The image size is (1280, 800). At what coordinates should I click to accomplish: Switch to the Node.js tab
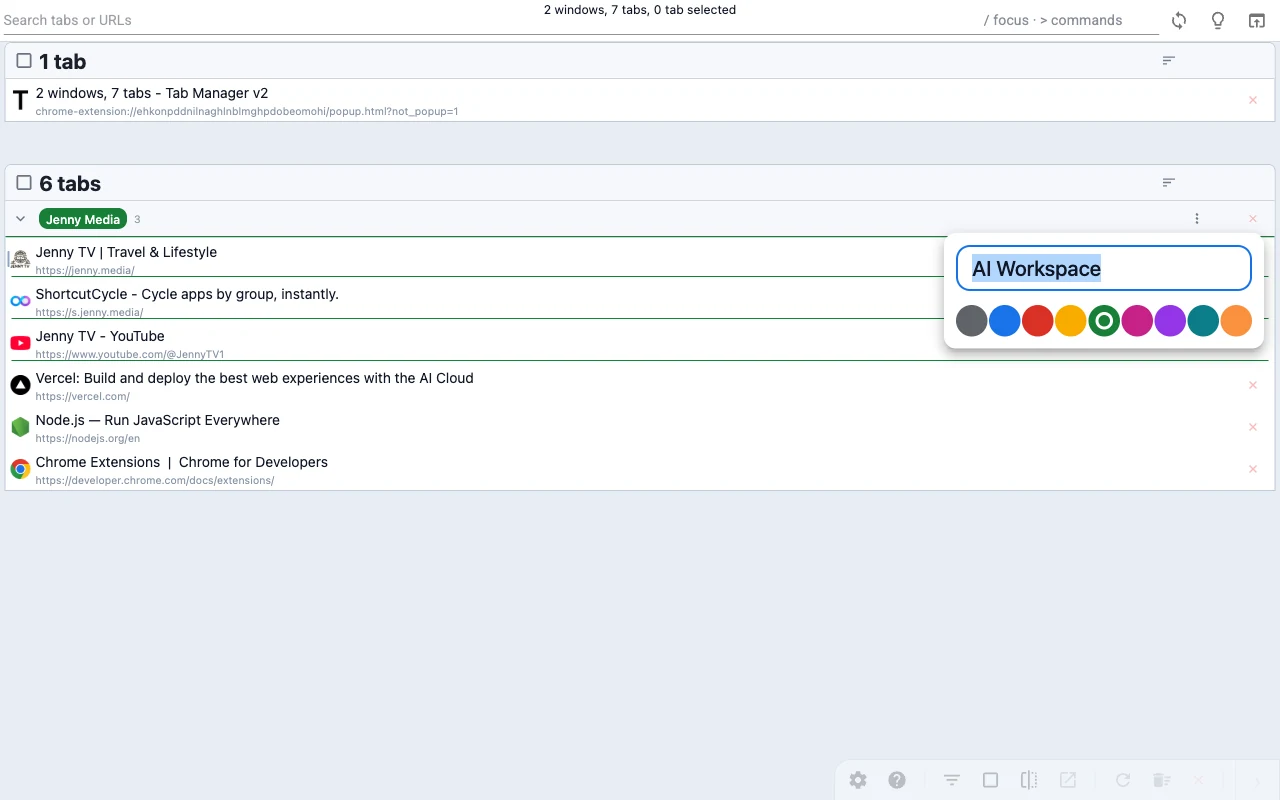(x=157, y=421)
